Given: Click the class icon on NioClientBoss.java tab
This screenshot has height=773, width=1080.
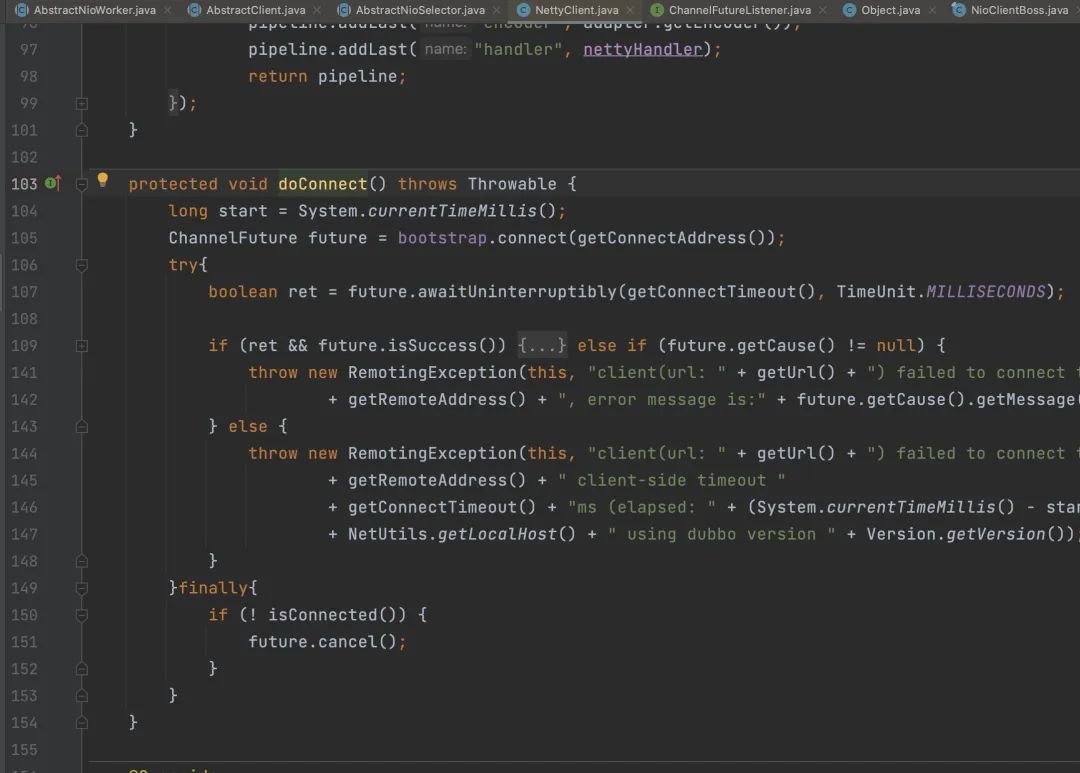Looking at the screenshot, I should (x=958, y=10).
